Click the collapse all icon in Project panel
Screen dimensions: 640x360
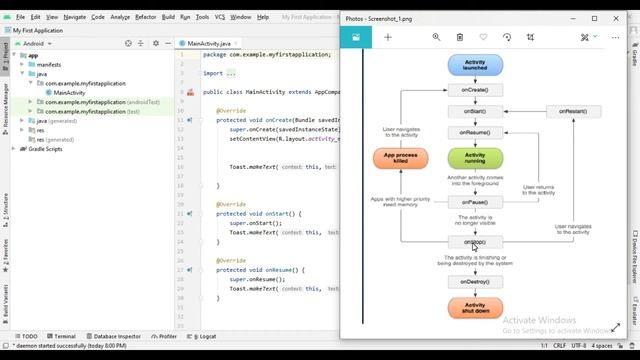[140, 43]
